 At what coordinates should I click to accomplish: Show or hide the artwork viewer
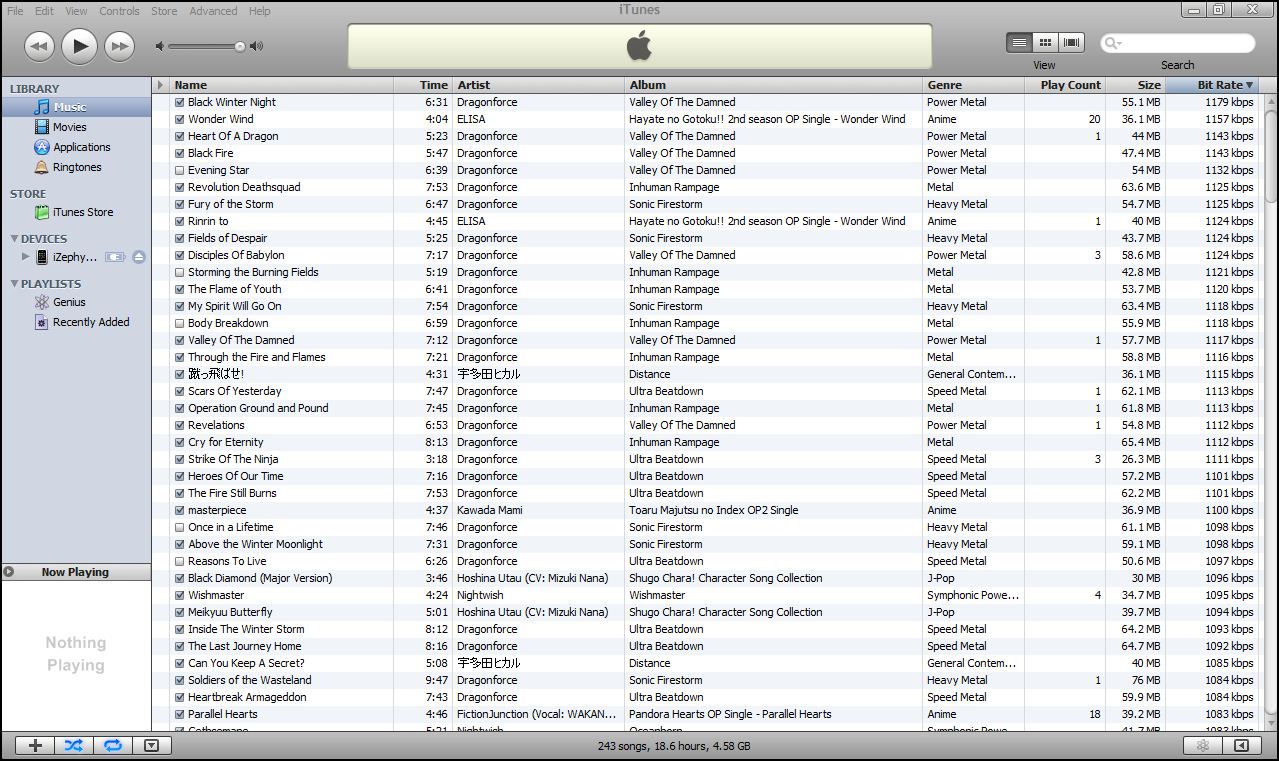point(151,745)
